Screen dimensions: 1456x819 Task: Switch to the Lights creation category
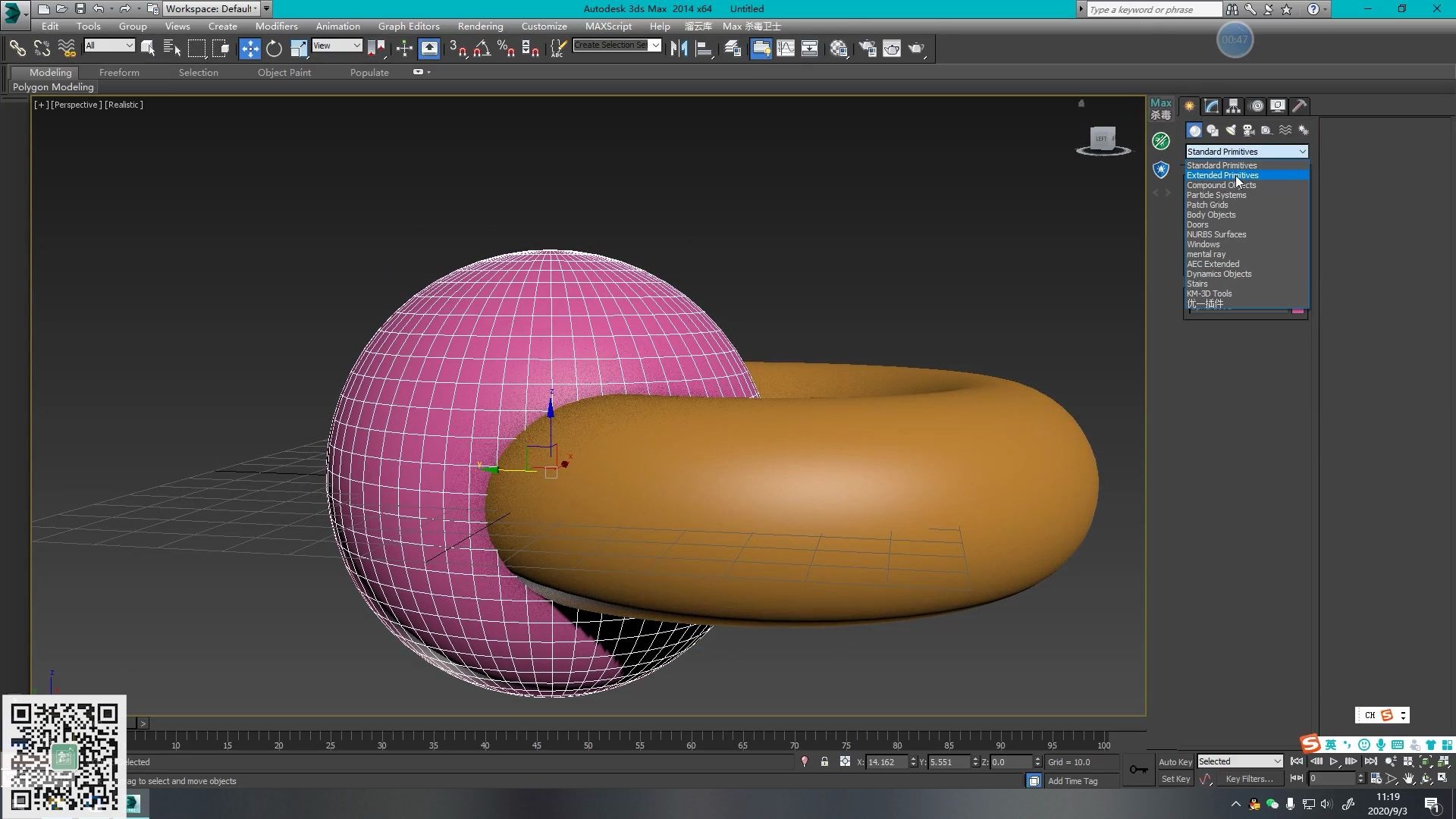1230,130
